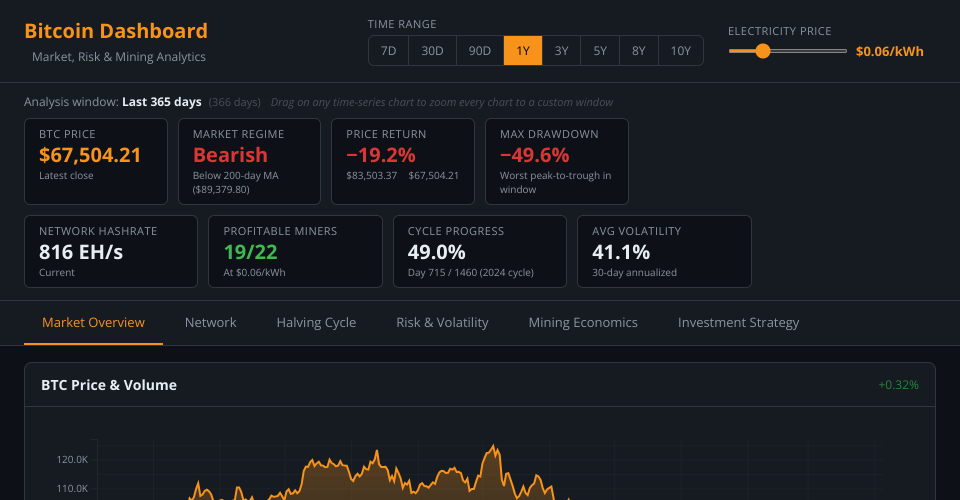Click the Electricity Price slider handle
The height and width of the screenshot is (500, 960).
(763, 51)
